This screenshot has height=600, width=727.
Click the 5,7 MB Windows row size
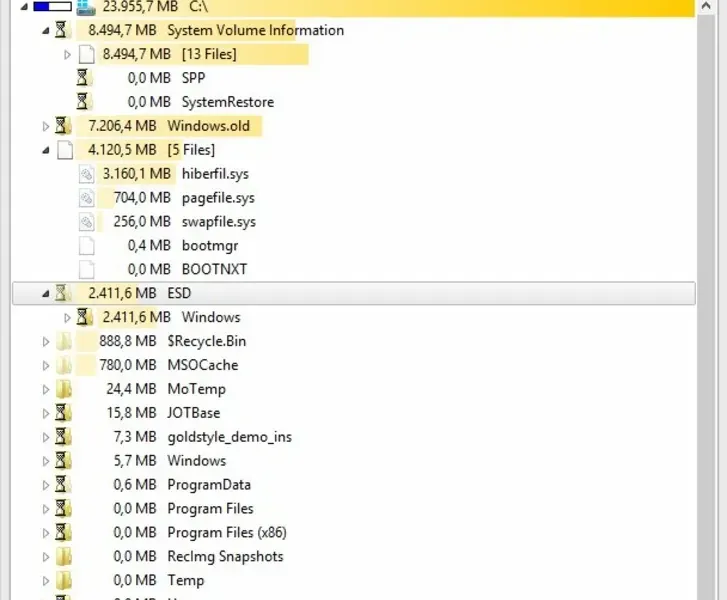click(135, 461)
